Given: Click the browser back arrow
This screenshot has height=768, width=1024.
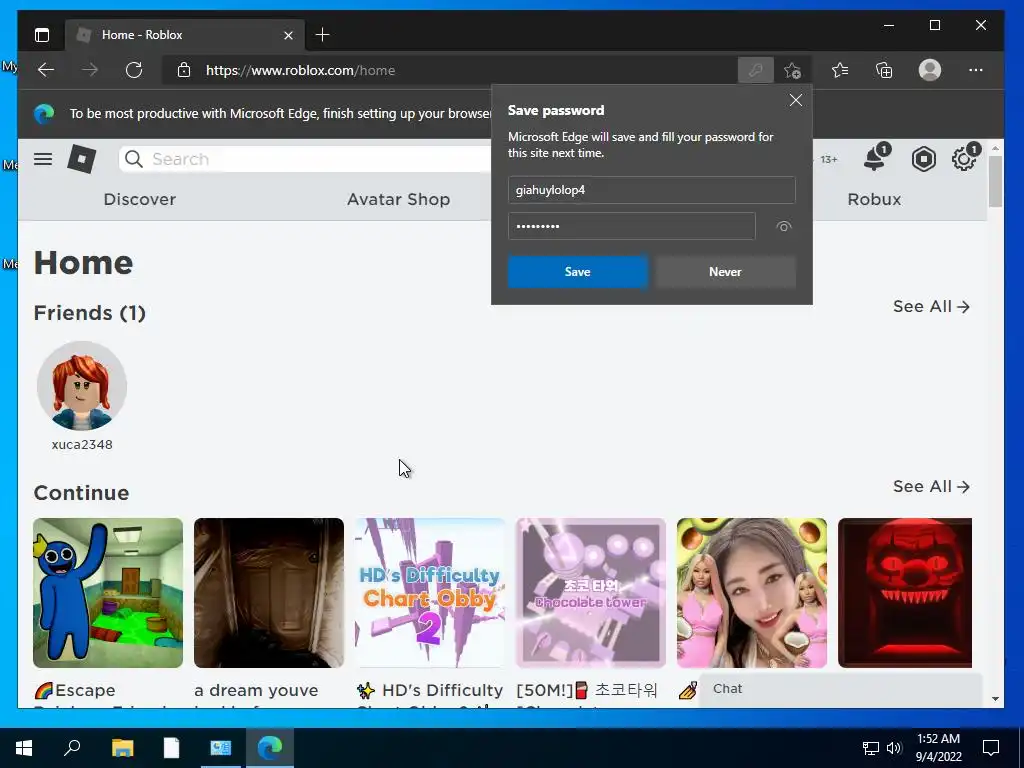Looking at the screenshot, I should [x=46, y=70].
